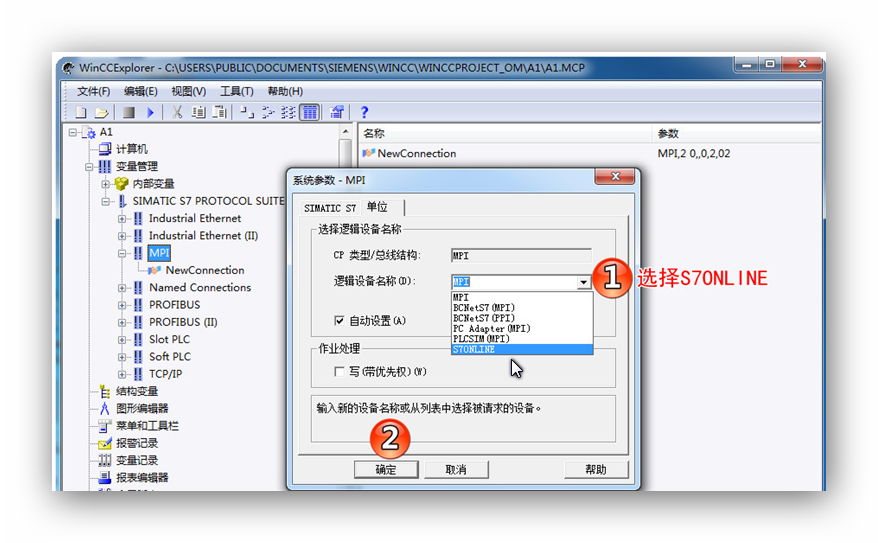Click the Deactivate (stop) runtime icon
This screenshot has height=543, width=878.
click(129, 113)
